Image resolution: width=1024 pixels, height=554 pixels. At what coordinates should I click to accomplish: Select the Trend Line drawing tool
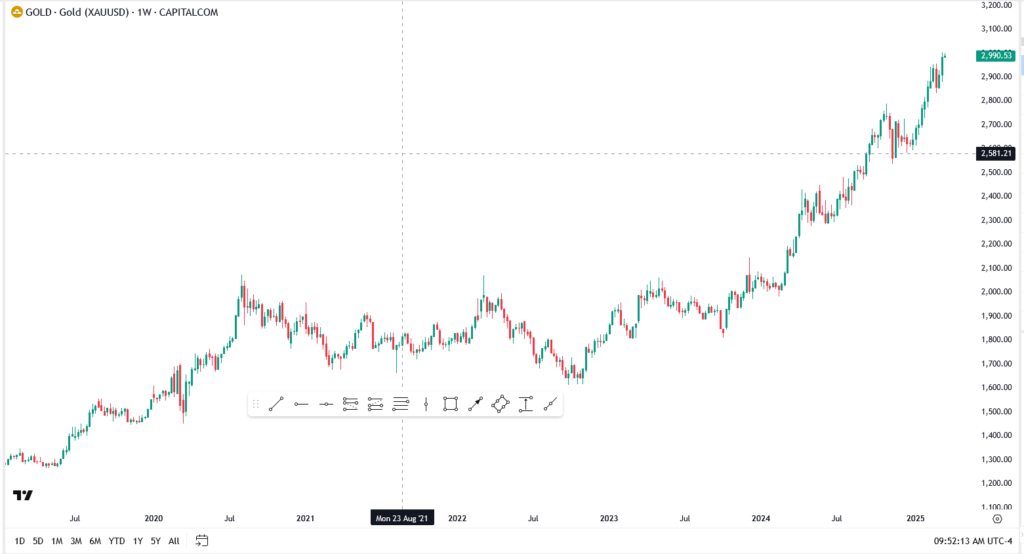click(277, 404)
